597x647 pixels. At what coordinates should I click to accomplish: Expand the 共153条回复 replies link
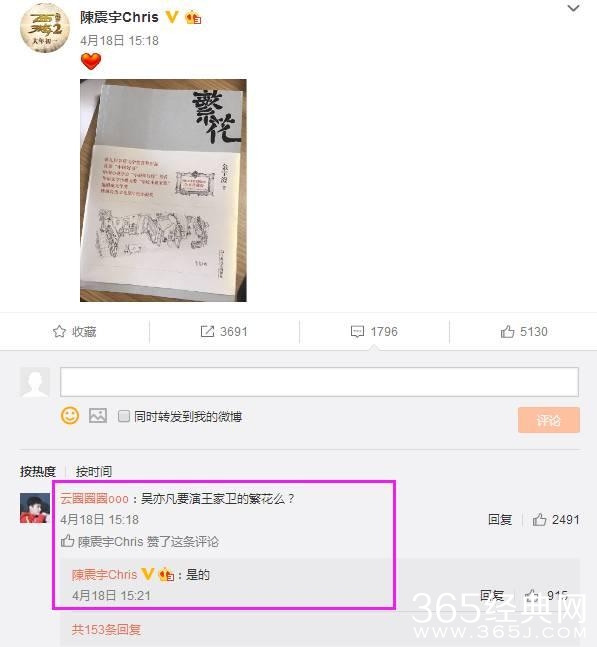106,630
